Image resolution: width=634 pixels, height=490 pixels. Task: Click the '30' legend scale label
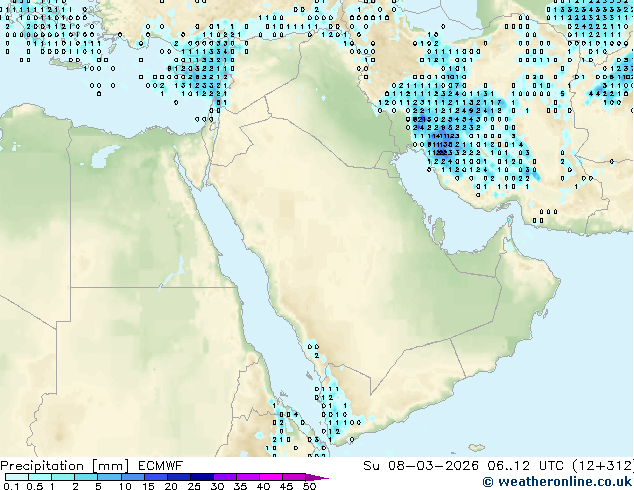point(217,486)
